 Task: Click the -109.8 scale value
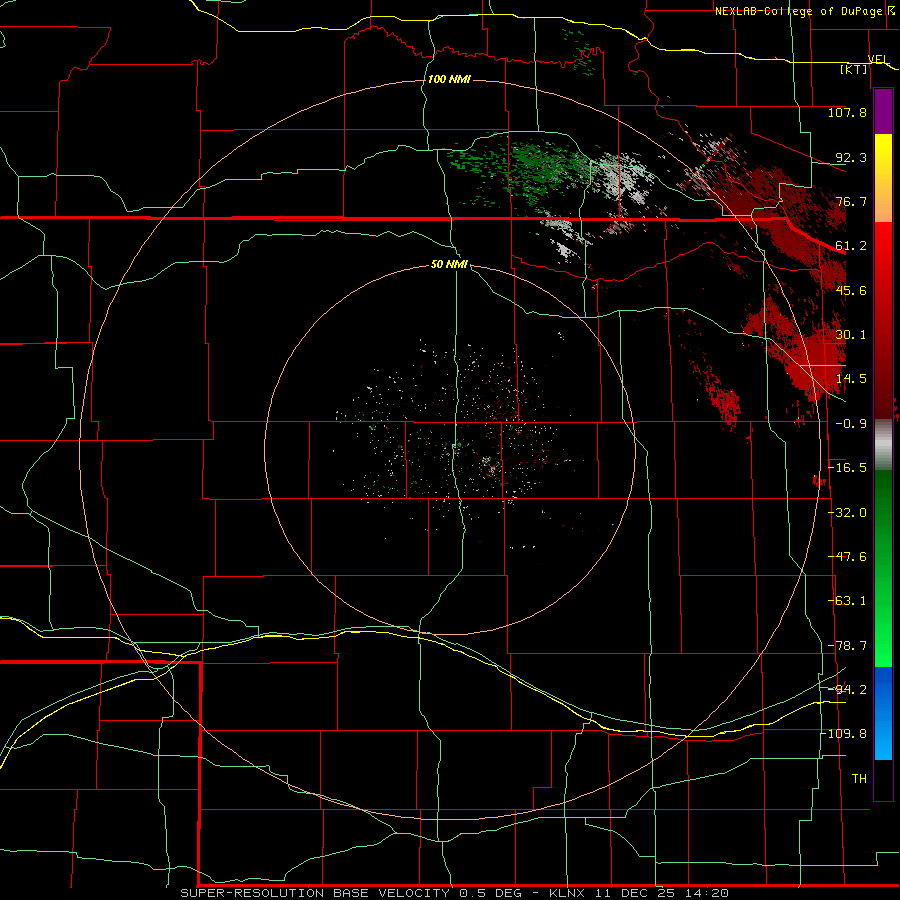(x=844, y=734)
